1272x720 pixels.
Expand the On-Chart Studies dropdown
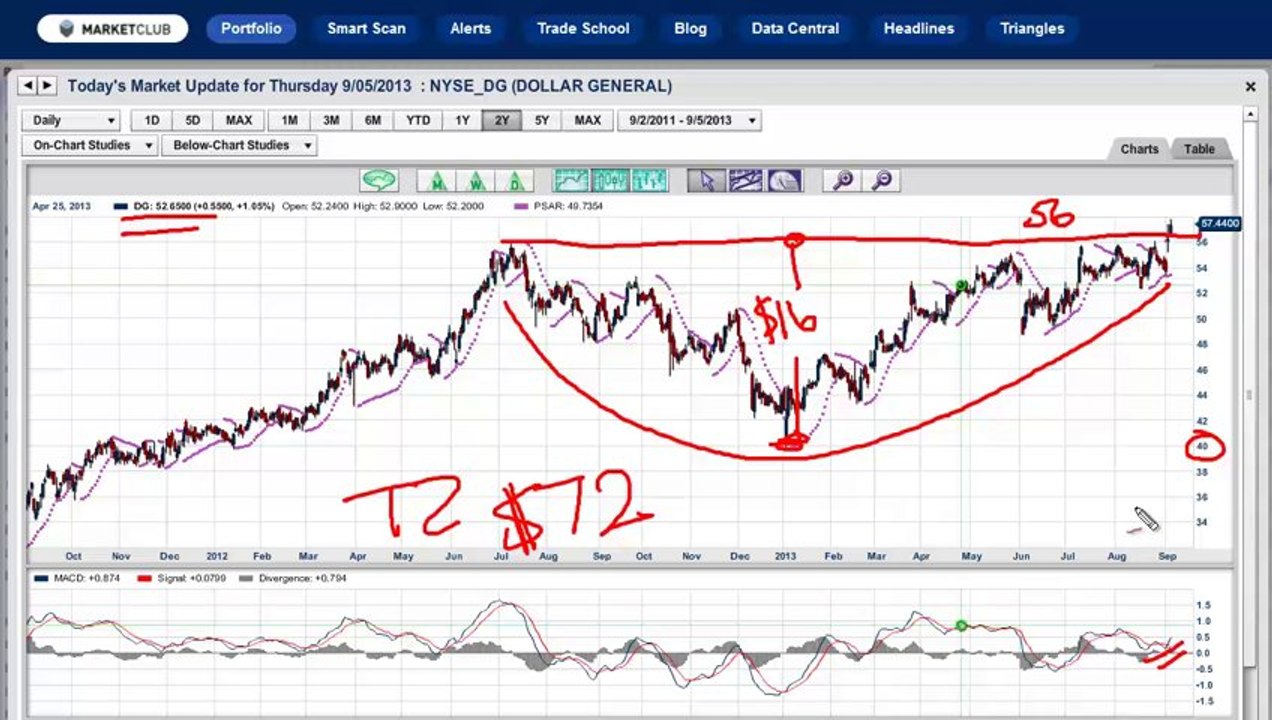(90, 145)
